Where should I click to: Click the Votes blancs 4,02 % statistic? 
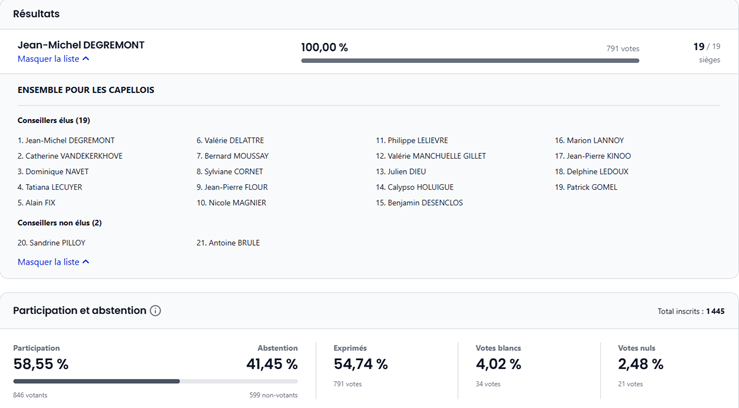click(x=498, y=364)
